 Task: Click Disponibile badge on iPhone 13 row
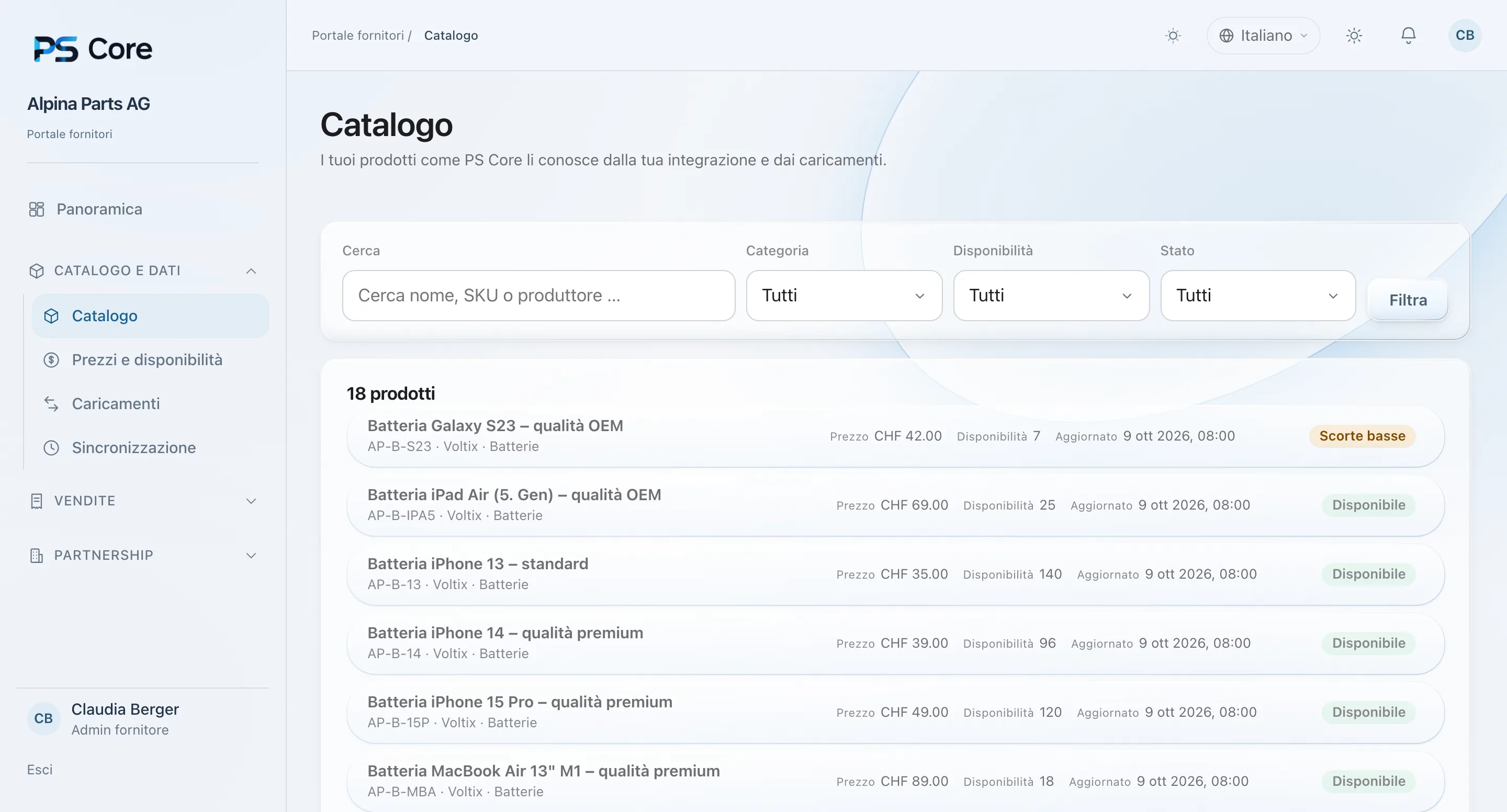[x=1368, y=574]
